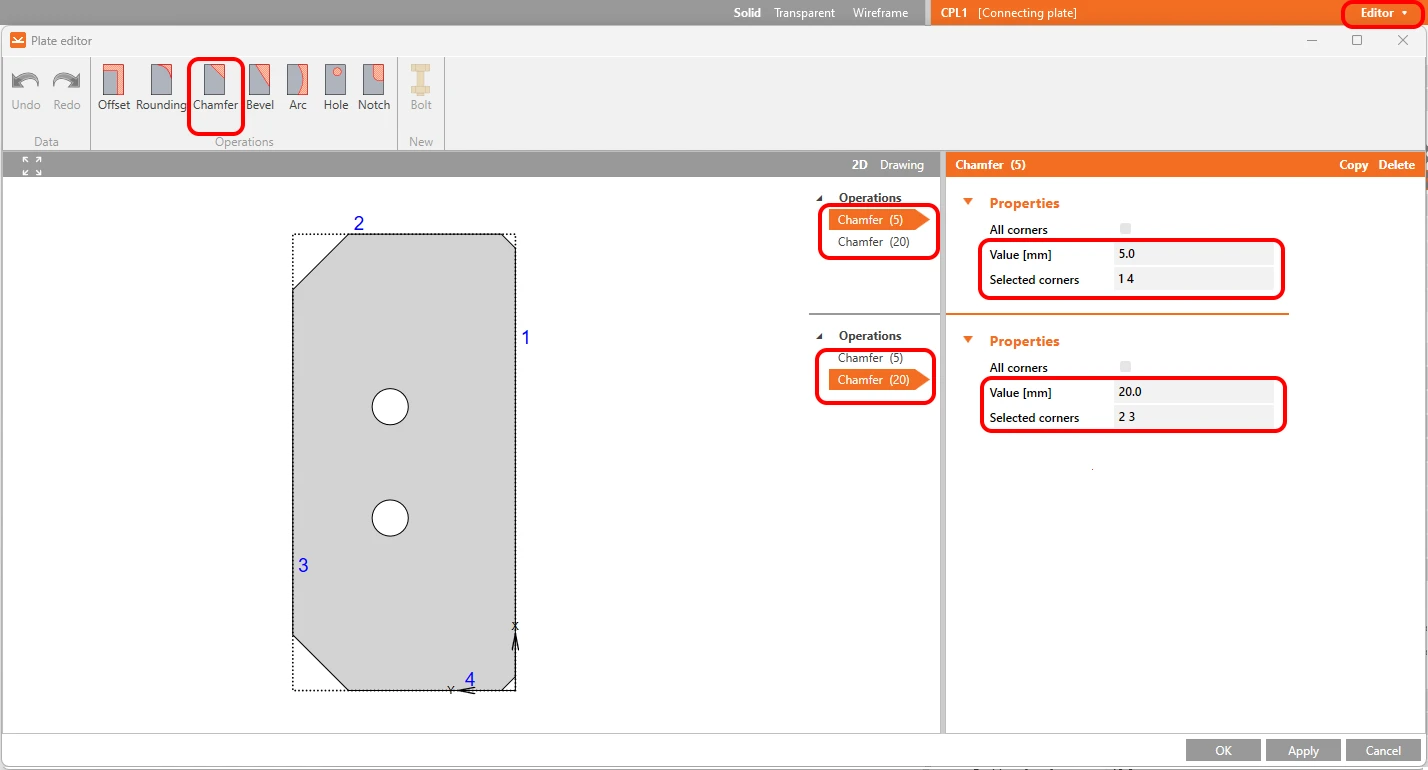The height and width of the screenshot is (770, 1428).
Task: Confirm changes with the OK button
Action: tap(1223, 750)
